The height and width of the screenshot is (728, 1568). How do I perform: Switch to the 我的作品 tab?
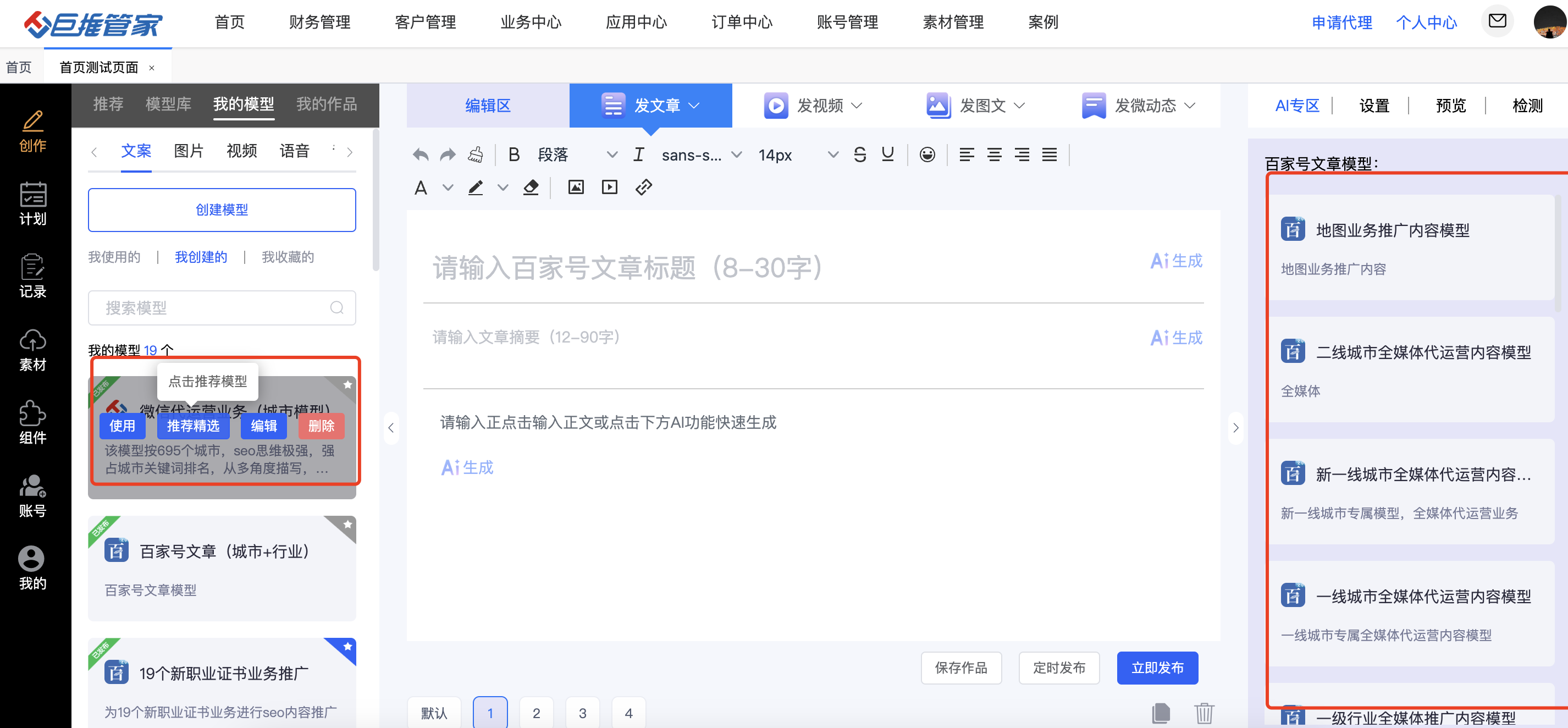326,104
